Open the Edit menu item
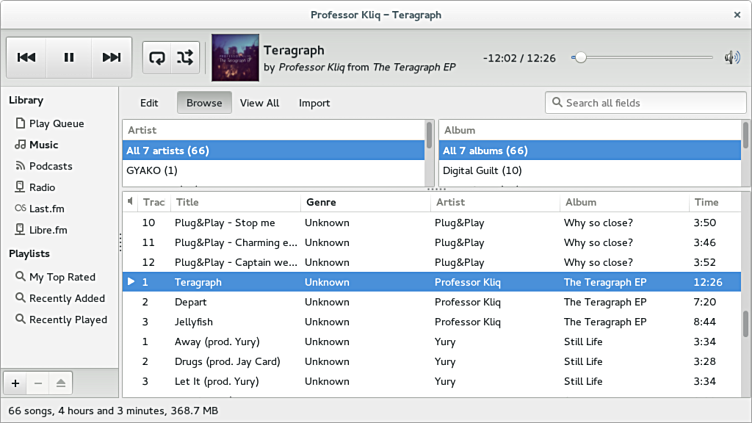 [149, 103]
